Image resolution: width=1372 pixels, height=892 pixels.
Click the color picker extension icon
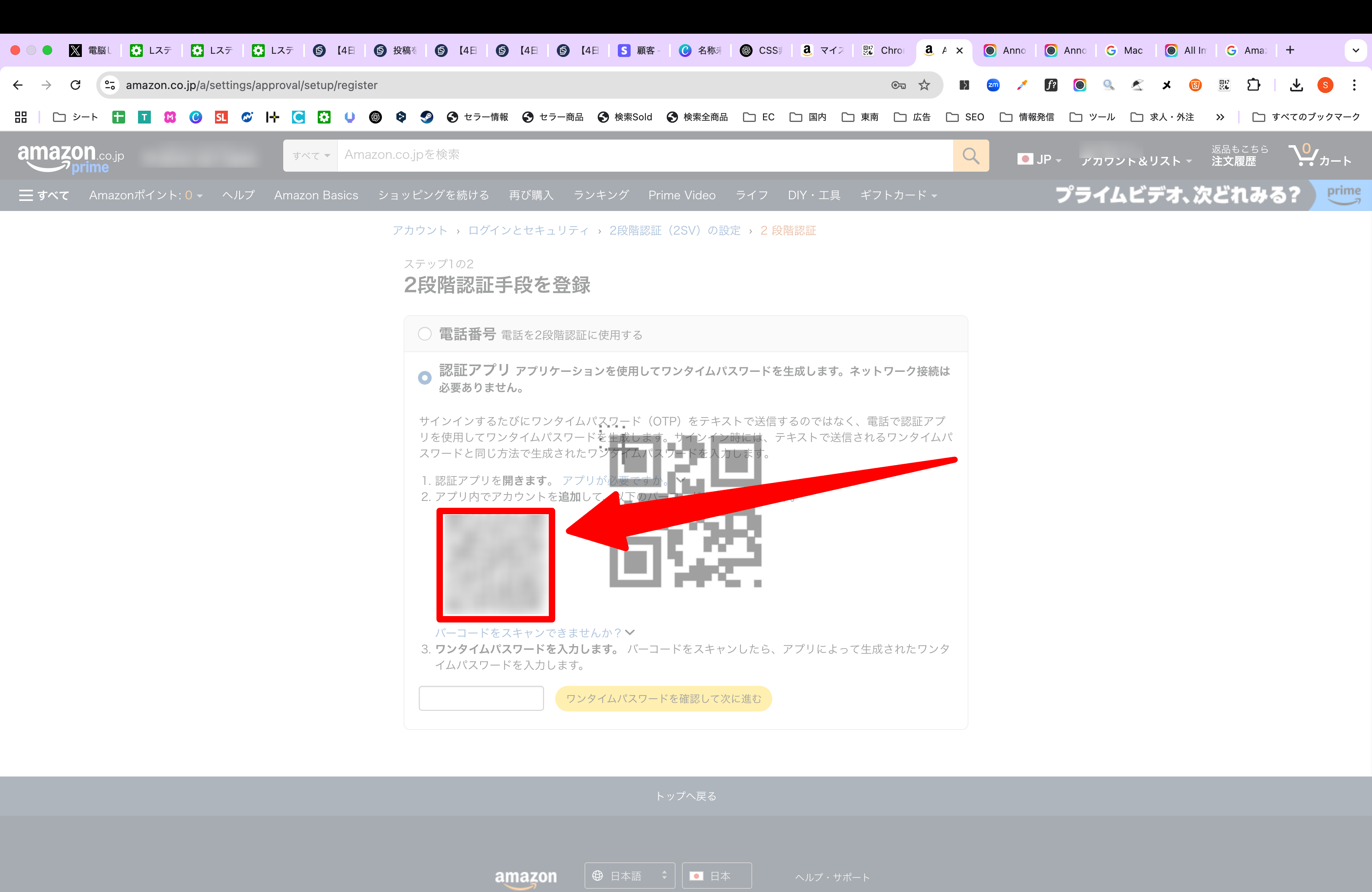1022,85
